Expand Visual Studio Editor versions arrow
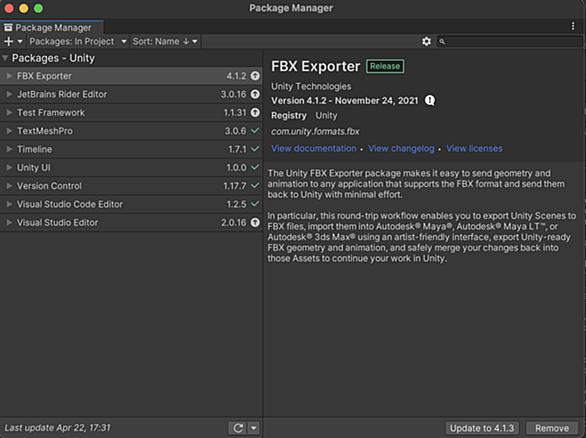The height and width of the screenshot is (438, 586). (x=9, y=222)
